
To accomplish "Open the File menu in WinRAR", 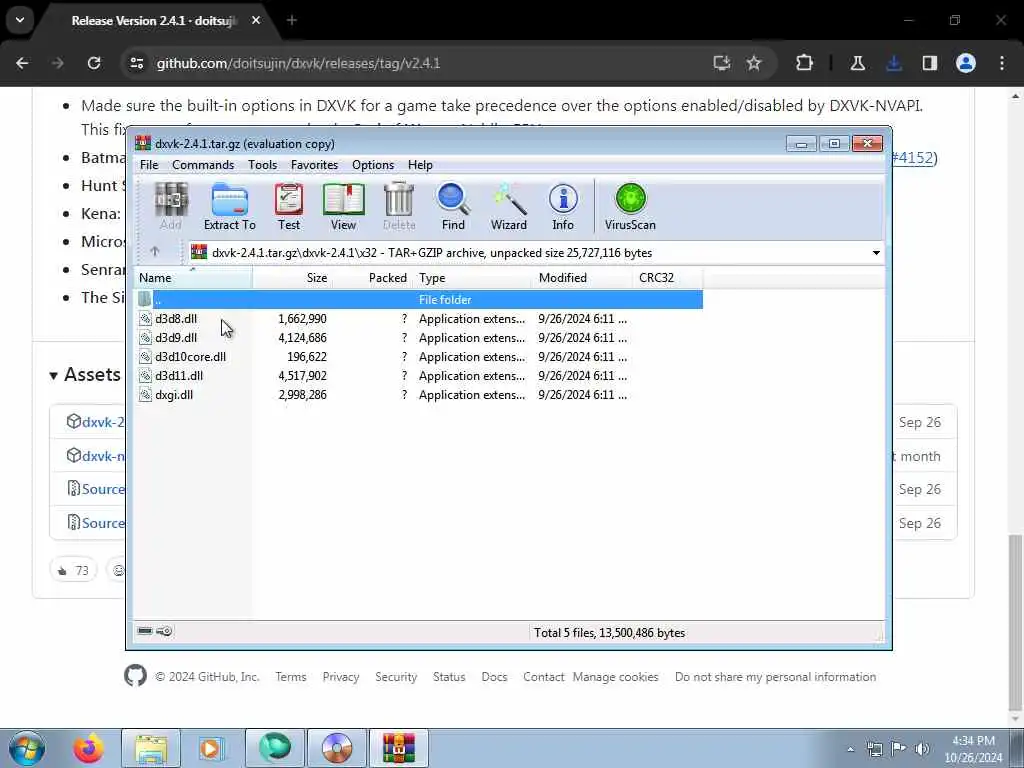I will pyautogui.click(x=149, y=165).
